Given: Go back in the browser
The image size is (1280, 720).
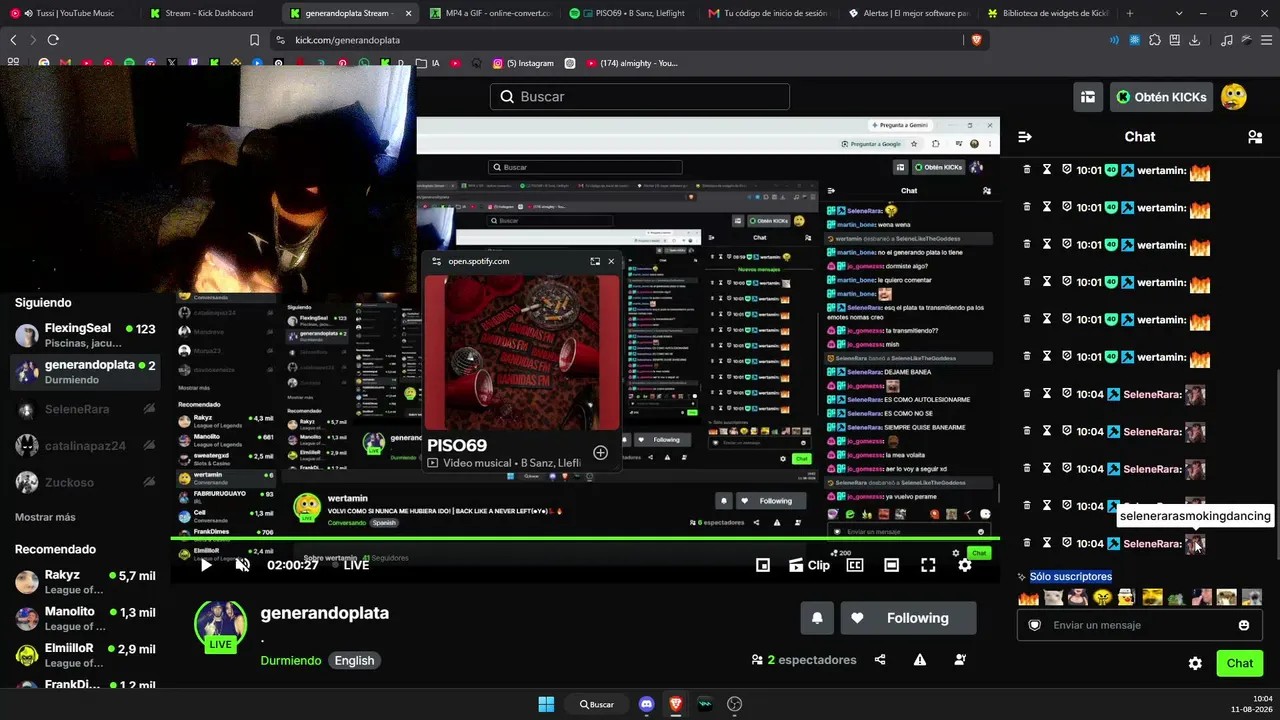Looking at the screenshot, I should click(13, 40).
